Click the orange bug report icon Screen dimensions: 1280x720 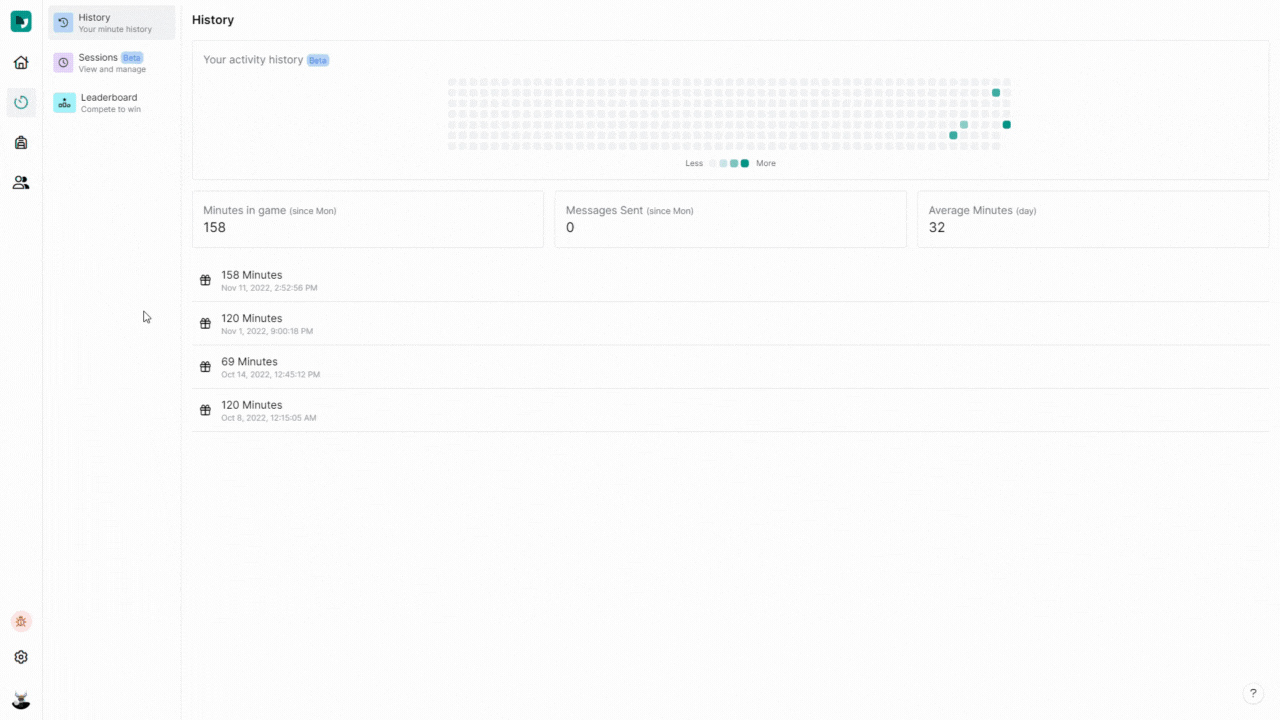(21, 621)
